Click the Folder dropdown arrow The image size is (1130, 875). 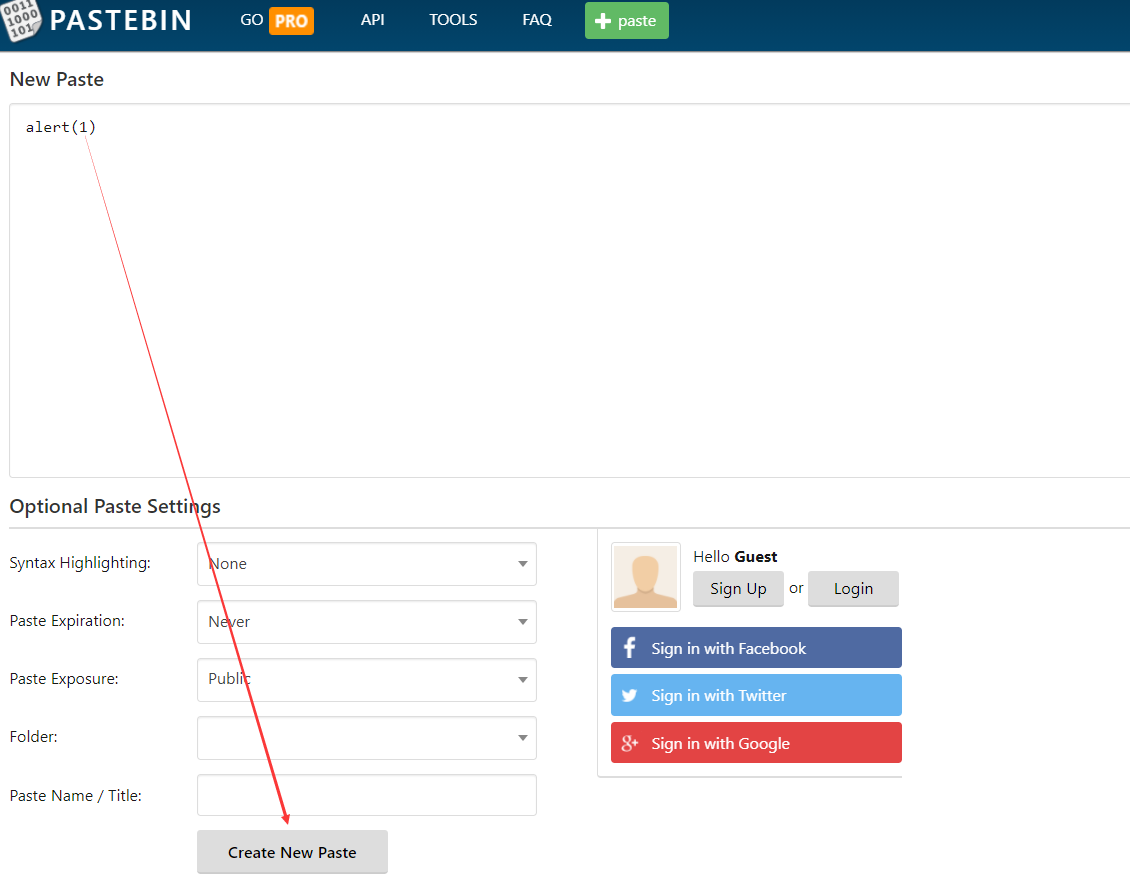point(522,737)
